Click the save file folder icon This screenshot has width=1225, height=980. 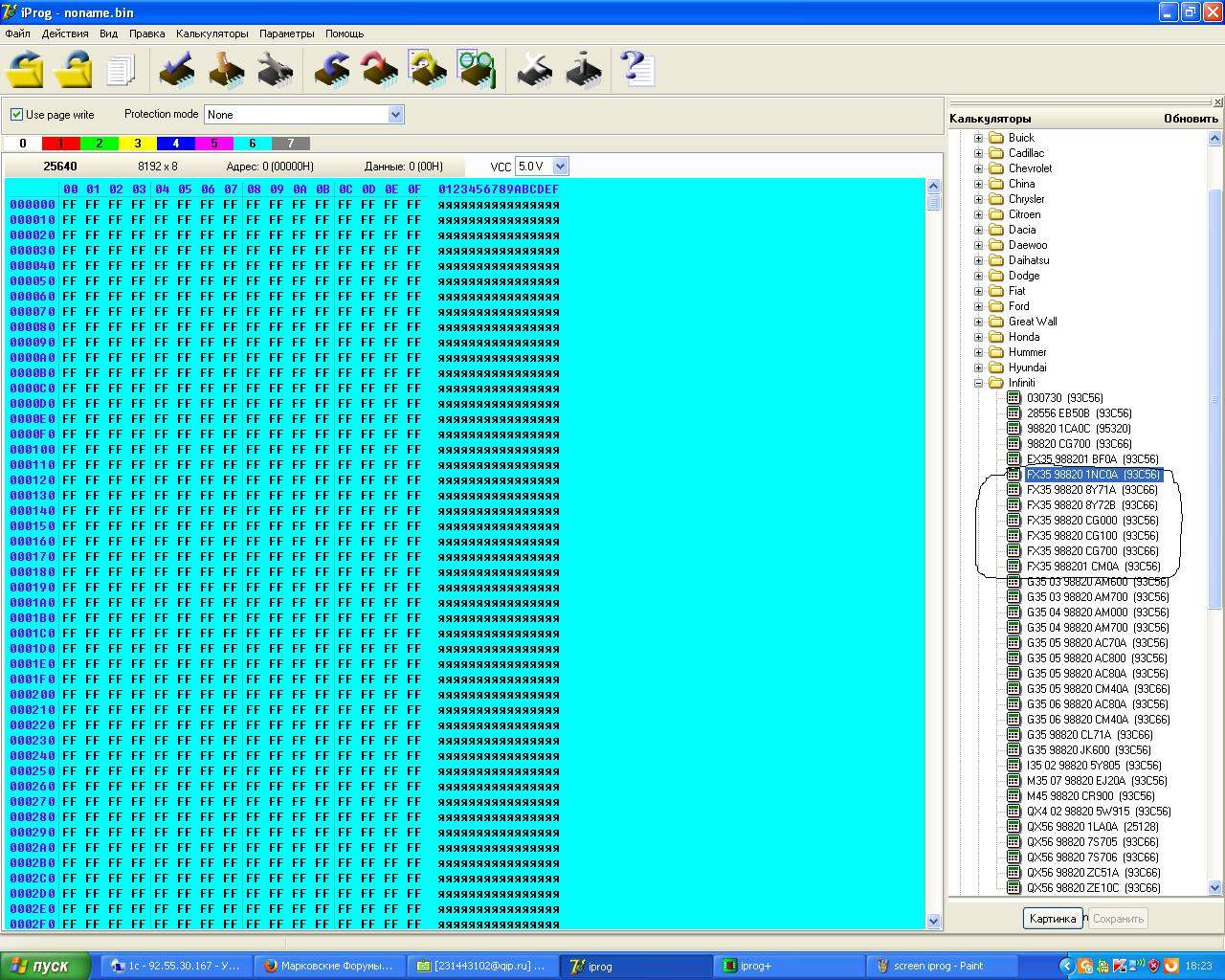coord(74,70)
